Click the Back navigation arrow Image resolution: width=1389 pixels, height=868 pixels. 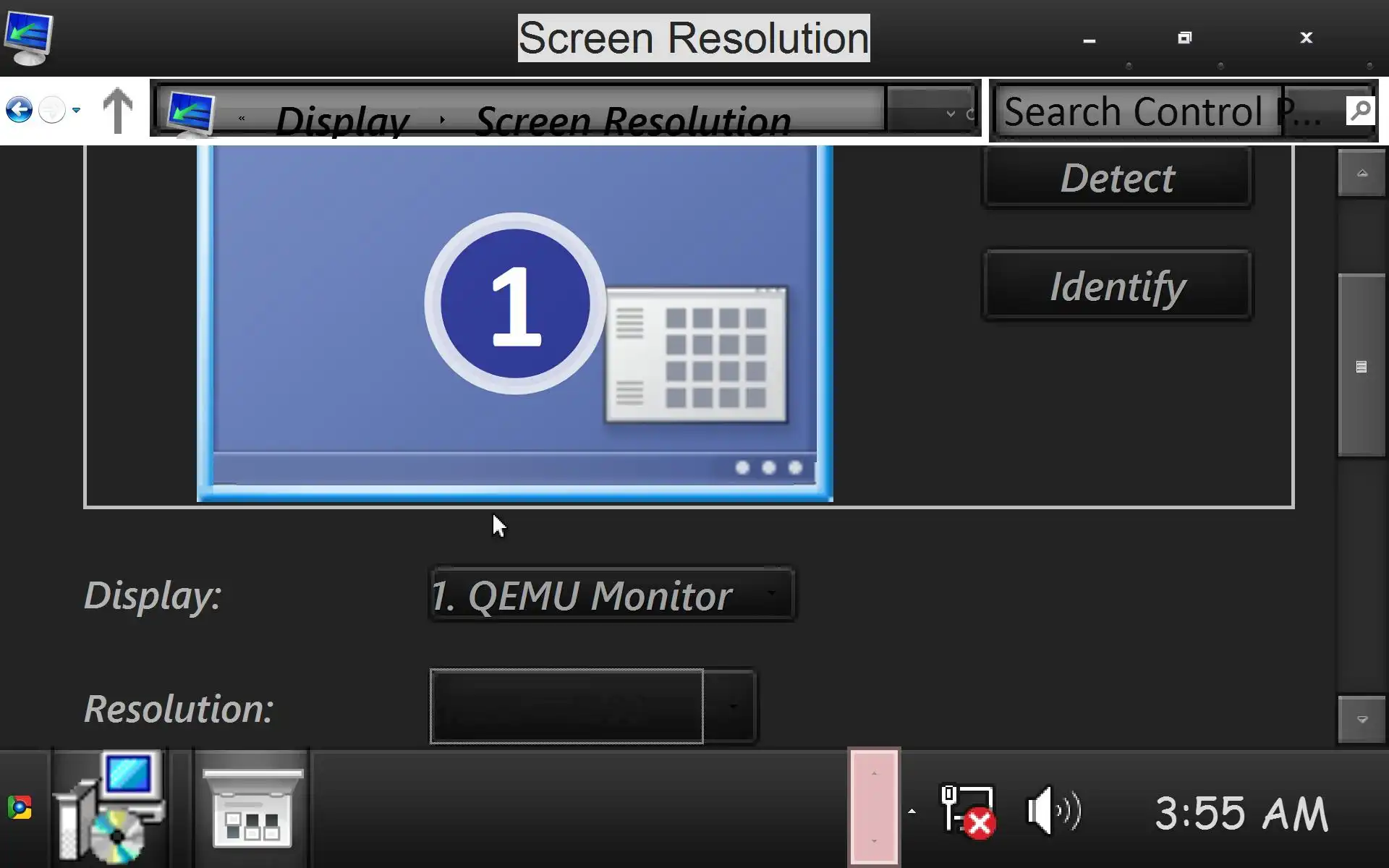(x=20, y=111)
